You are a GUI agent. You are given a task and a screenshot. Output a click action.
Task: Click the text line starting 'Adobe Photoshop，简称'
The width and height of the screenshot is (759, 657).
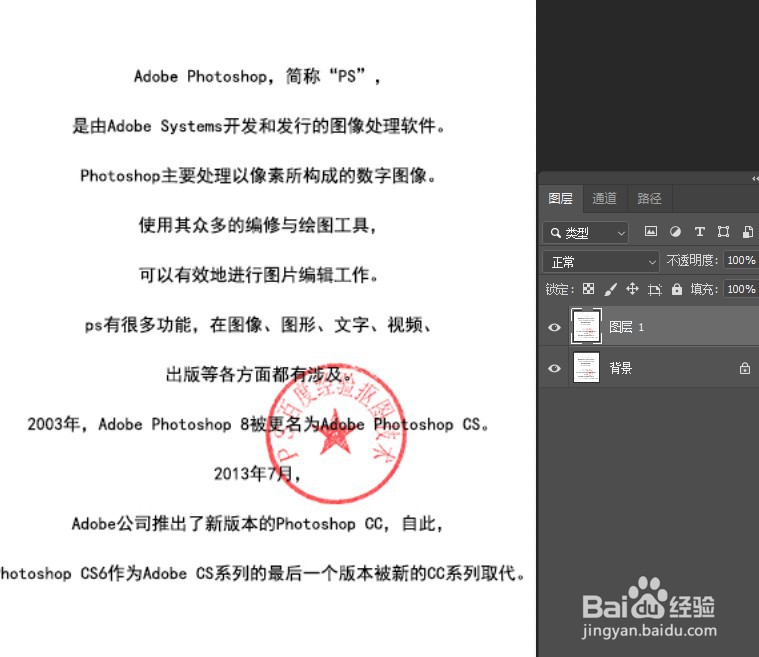point(257,76)
